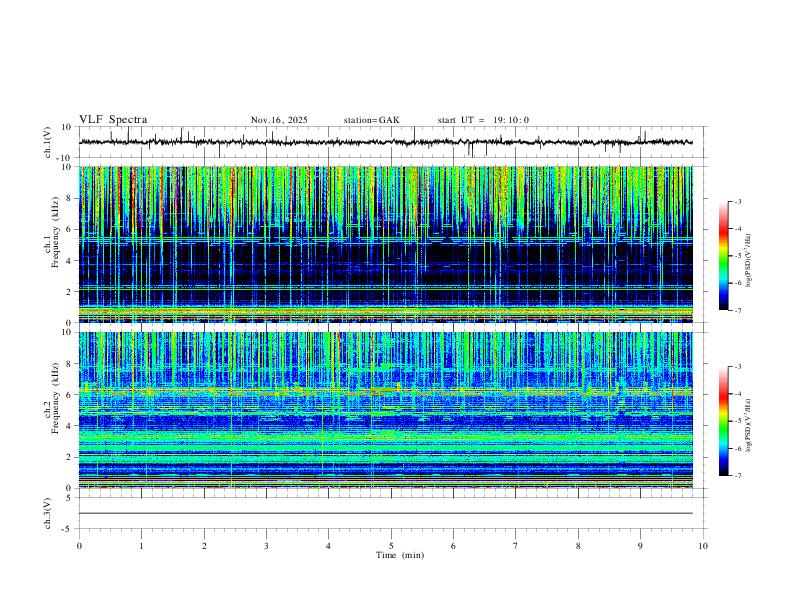Click the '7' tick on time axis
792x612 pixels.
pyautogui.click(x=516, y=546)
